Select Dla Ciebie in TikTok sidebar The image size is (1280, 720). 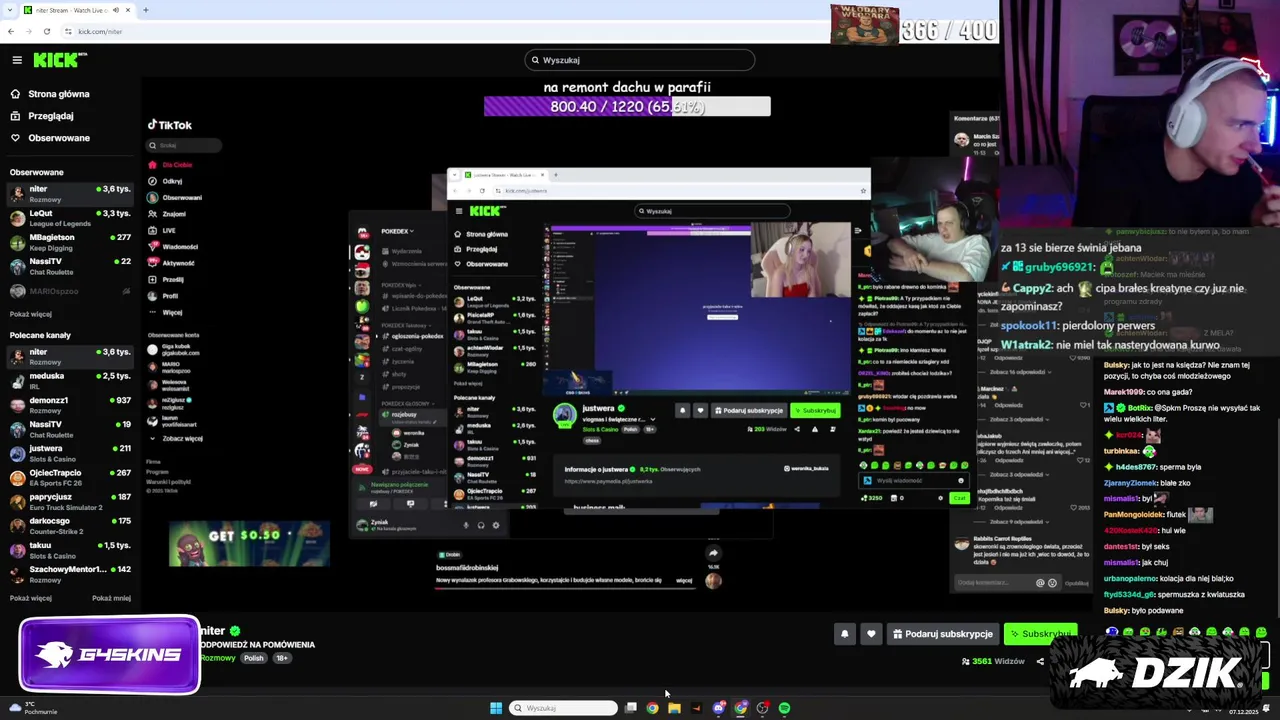pos(172,165)
